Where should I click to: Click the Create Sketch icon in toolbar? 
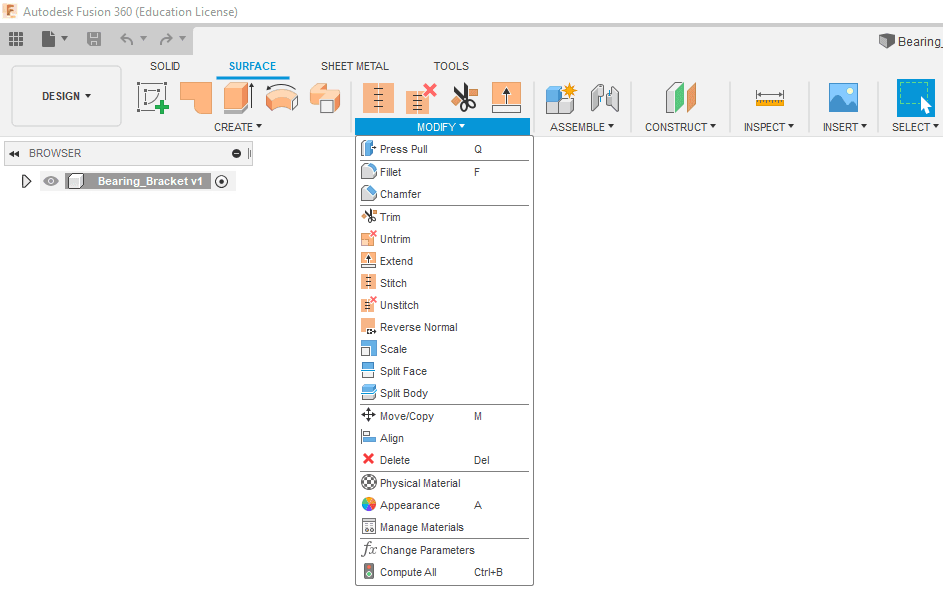click(153, 97)
